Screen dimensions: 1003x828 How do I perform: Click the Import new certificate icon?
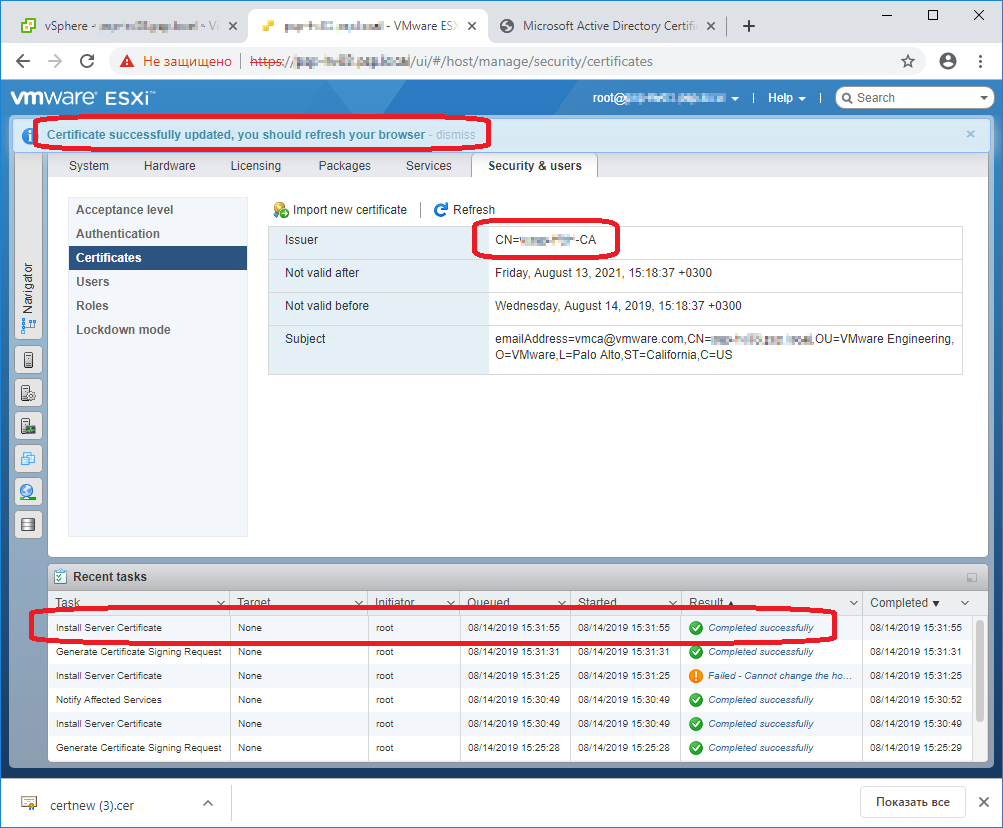280,210
